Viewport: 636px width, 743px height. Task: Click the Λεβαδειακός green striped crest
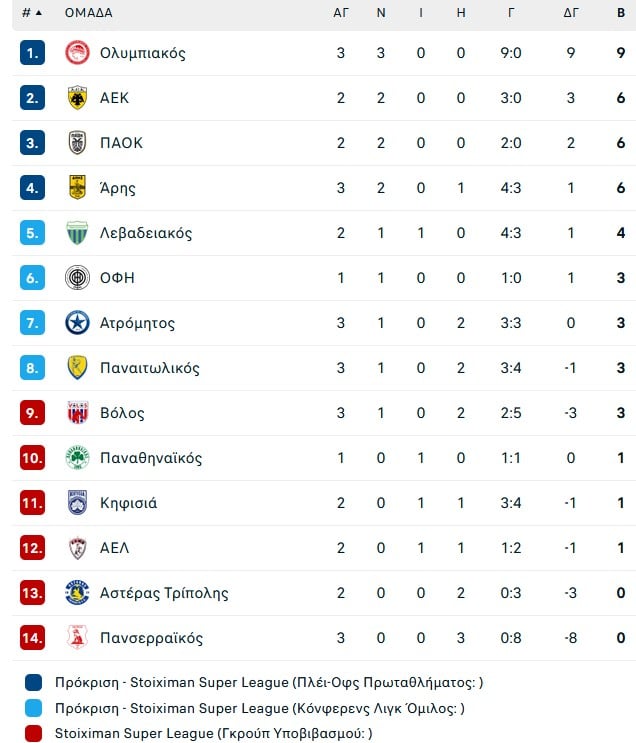click(77, 233)
